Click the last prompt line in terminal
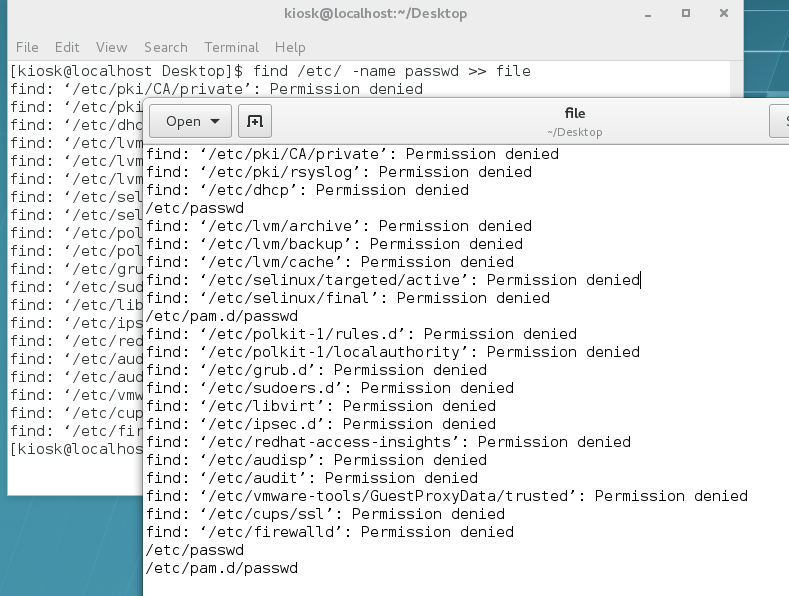 (76, 449)
